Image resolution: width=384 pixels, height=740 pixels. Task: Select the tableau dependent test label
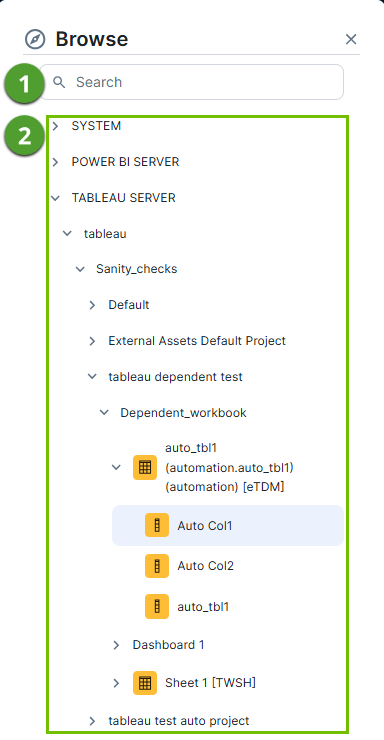[175, 377]
